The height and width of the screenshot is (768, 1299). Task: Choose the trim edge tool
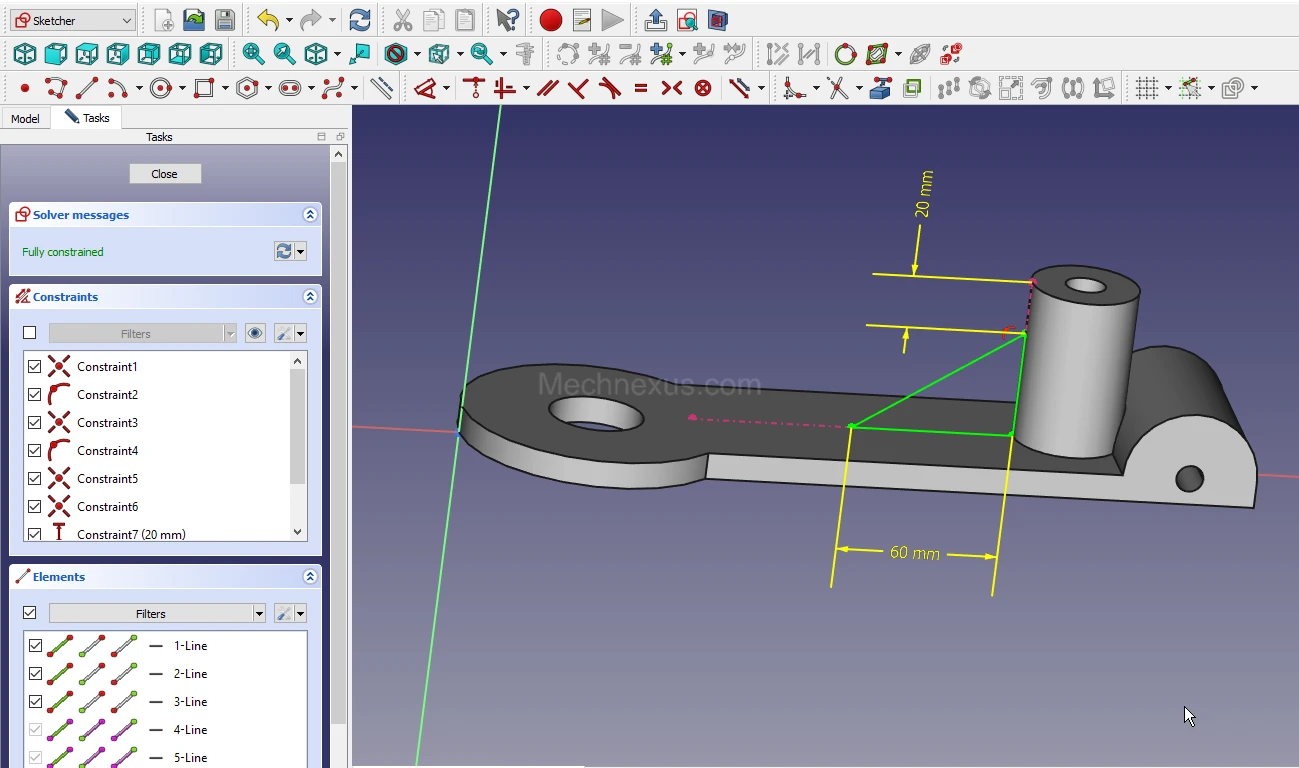click(837, 89)
